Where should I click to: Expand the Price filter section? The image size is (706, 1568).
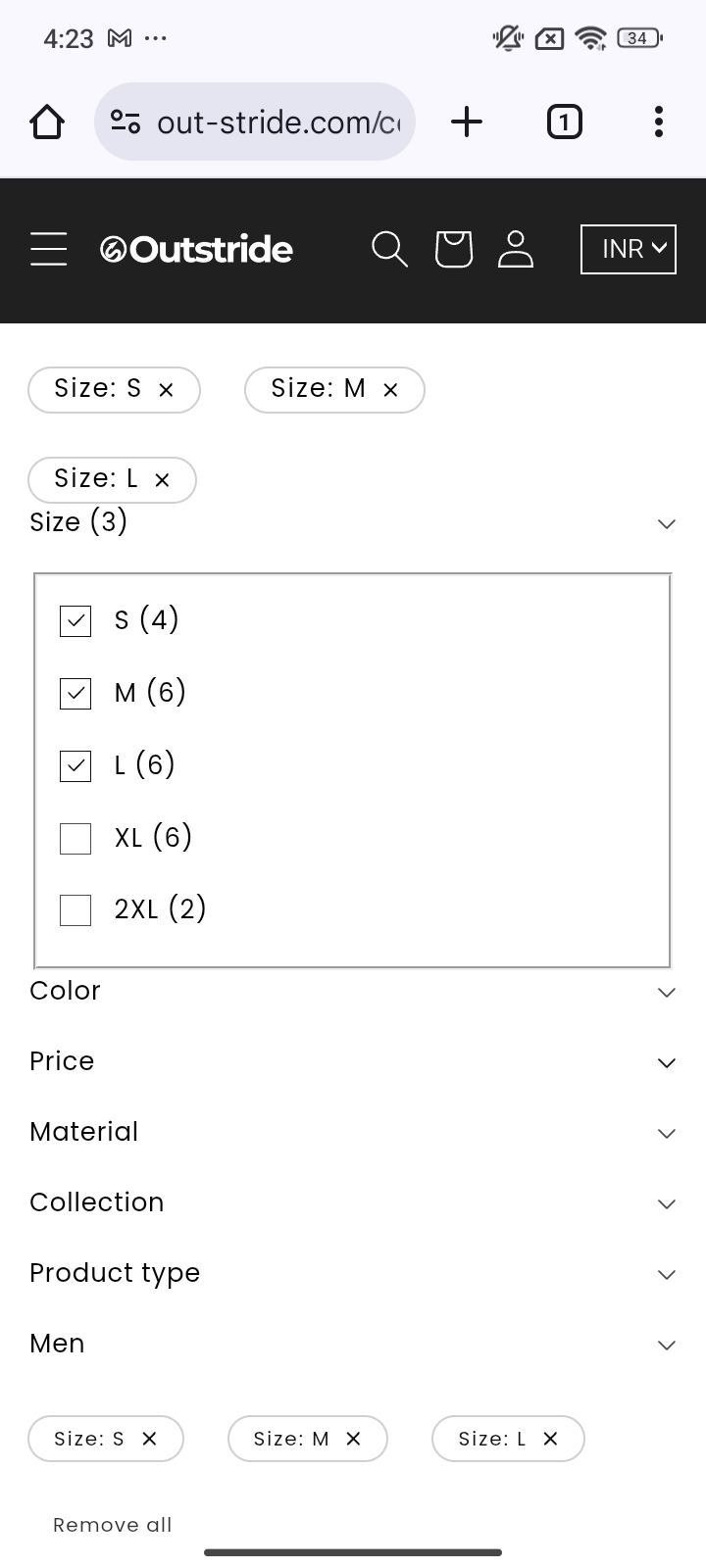coord(353,1062)
